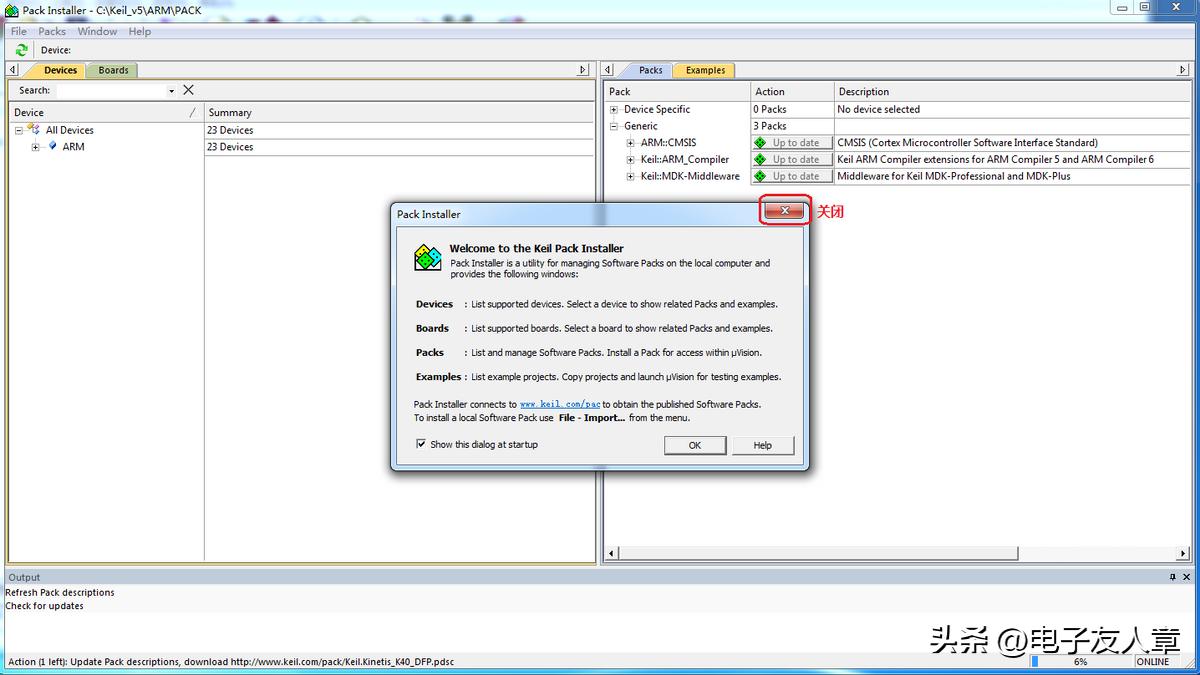The image size is (1200, 675).
Task: Click the Description column header
Action: click(1012, 92)
